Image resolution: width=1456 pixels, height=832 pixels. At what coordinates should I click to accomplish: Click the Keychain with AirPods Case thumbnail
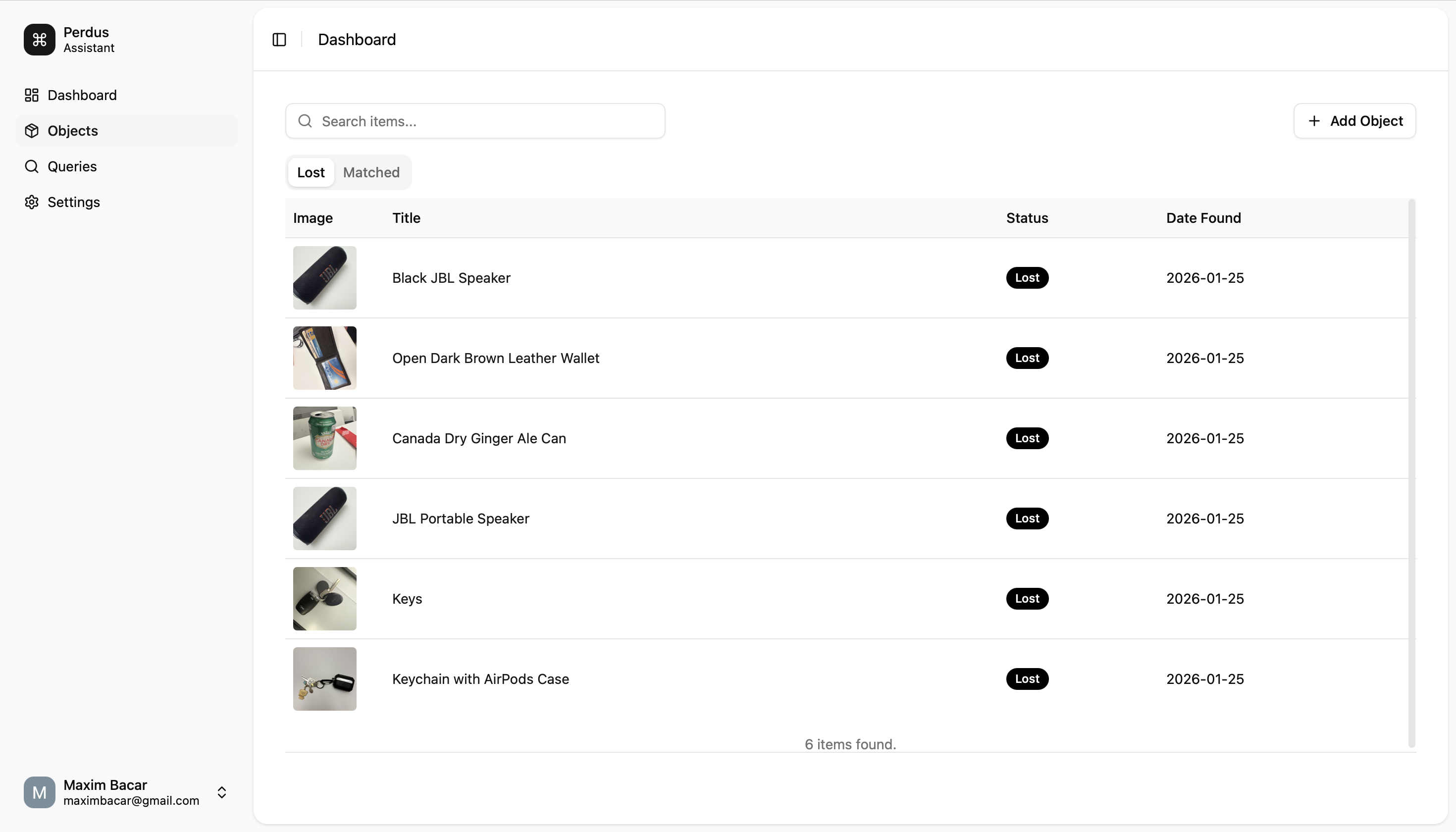pyautogui.click(x=324, y=679)
